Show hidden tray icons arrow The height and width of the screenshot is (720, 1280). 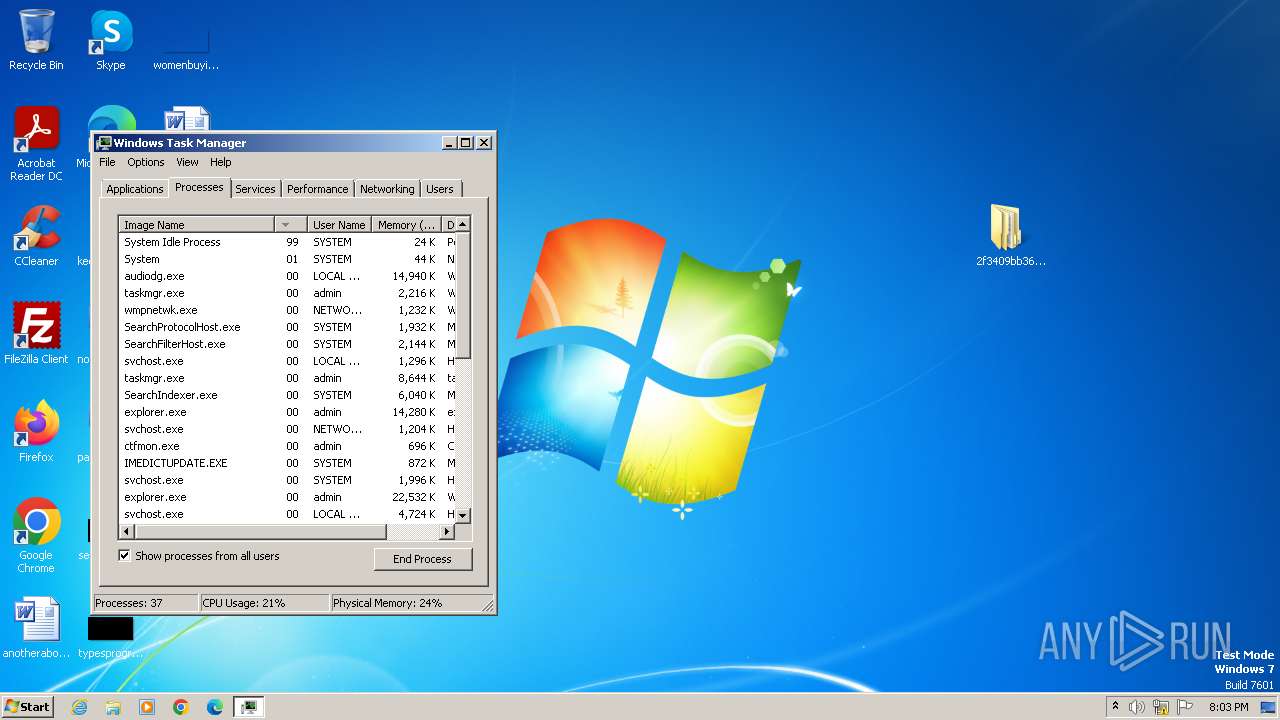pos(1114,707)
